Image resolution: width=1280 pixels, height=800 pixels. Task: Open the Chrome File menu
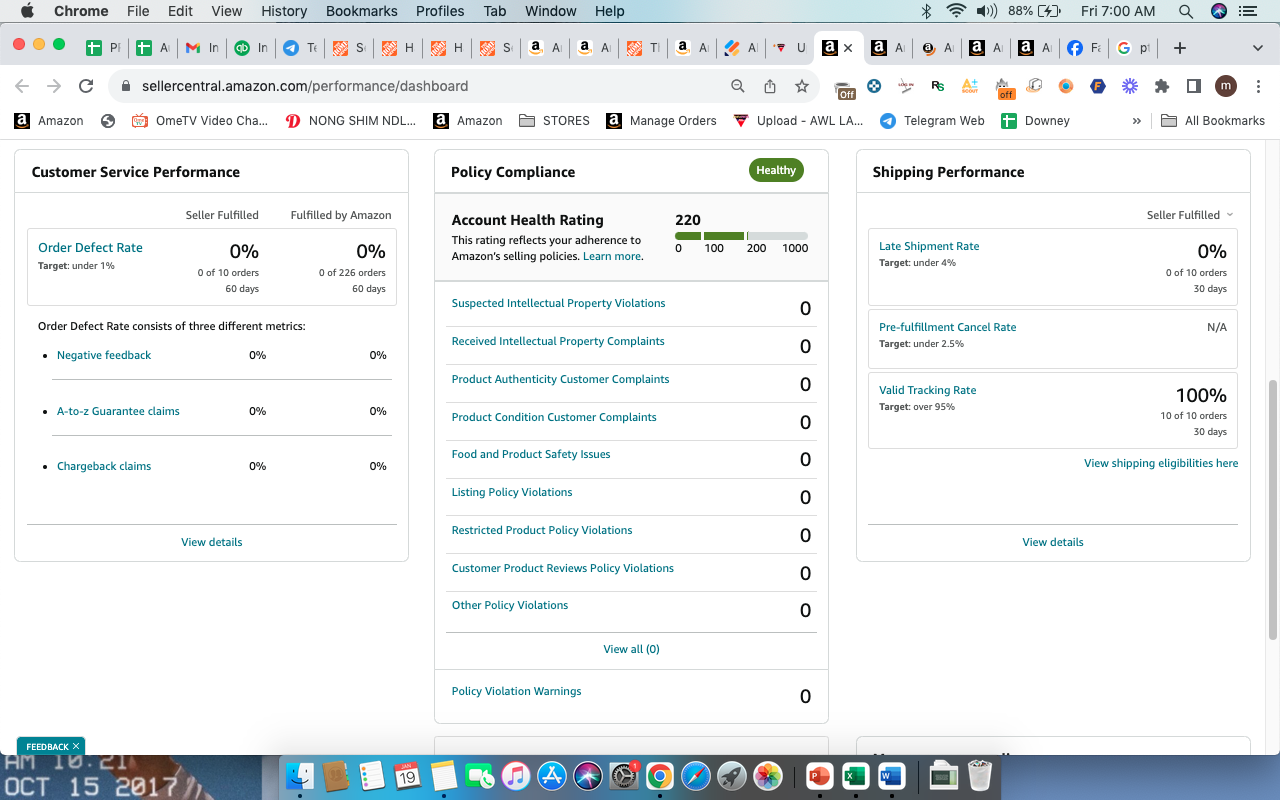pyautogui.click(x=138, y=11)
